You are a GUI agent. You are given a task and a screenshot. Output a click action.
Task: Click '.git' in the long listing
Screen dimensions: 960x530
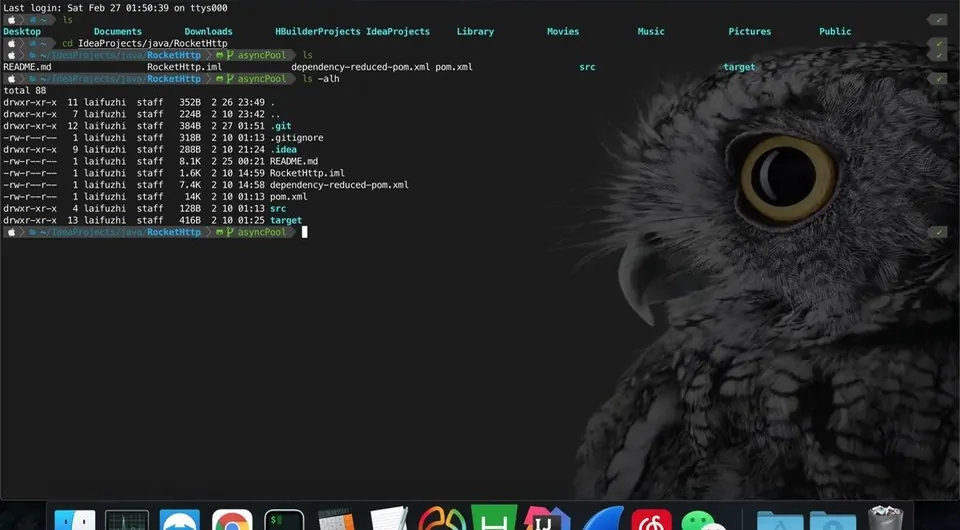tap(280, 126)
